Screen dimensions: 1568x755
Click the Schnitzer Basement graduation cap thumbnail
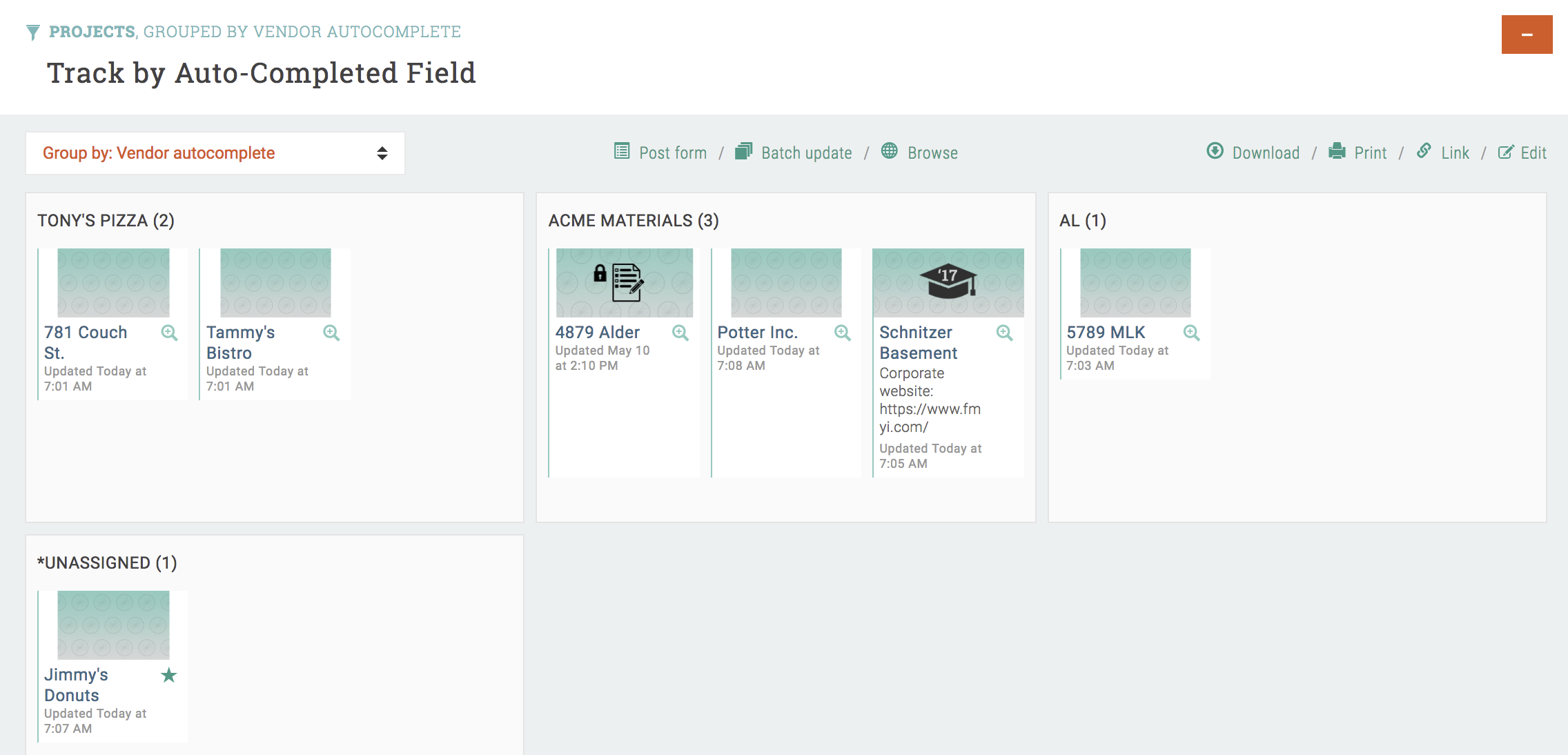[948, 282]
